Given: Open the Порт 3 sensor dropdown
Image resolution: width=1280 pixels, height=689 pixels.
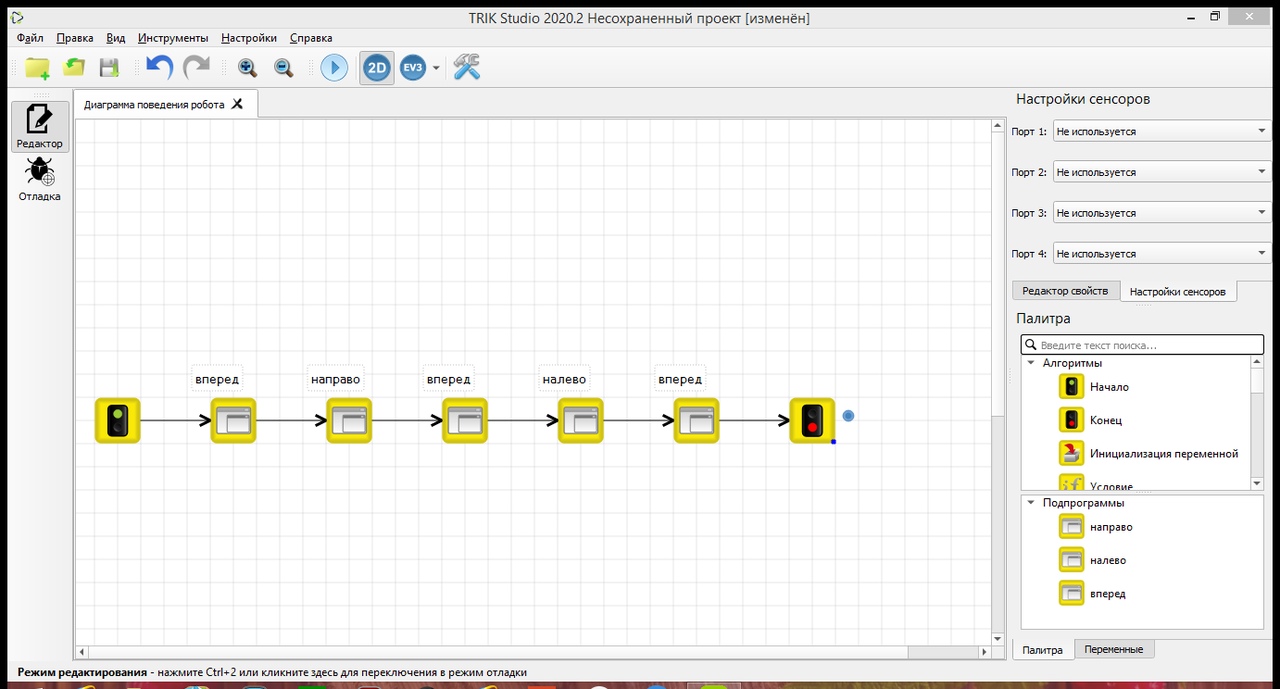Looking at the screenshot, I should pos(1161,213).
